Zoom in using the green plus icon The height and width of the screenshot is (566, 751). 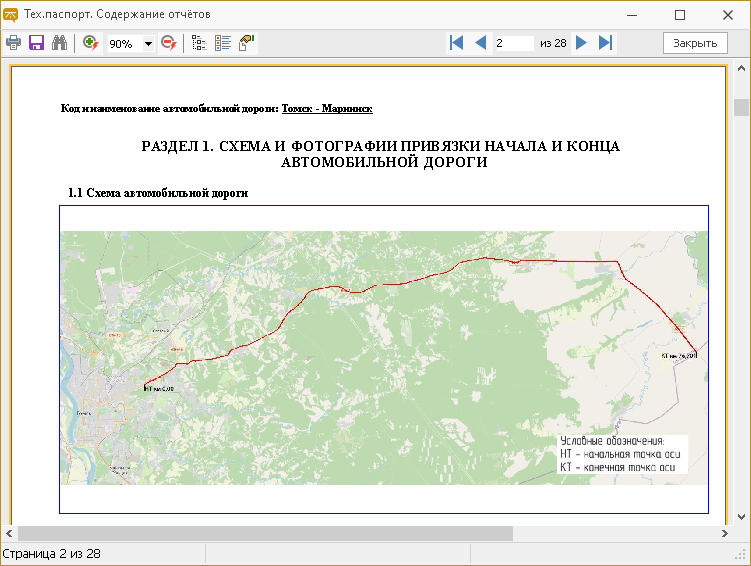pos(91,43)
